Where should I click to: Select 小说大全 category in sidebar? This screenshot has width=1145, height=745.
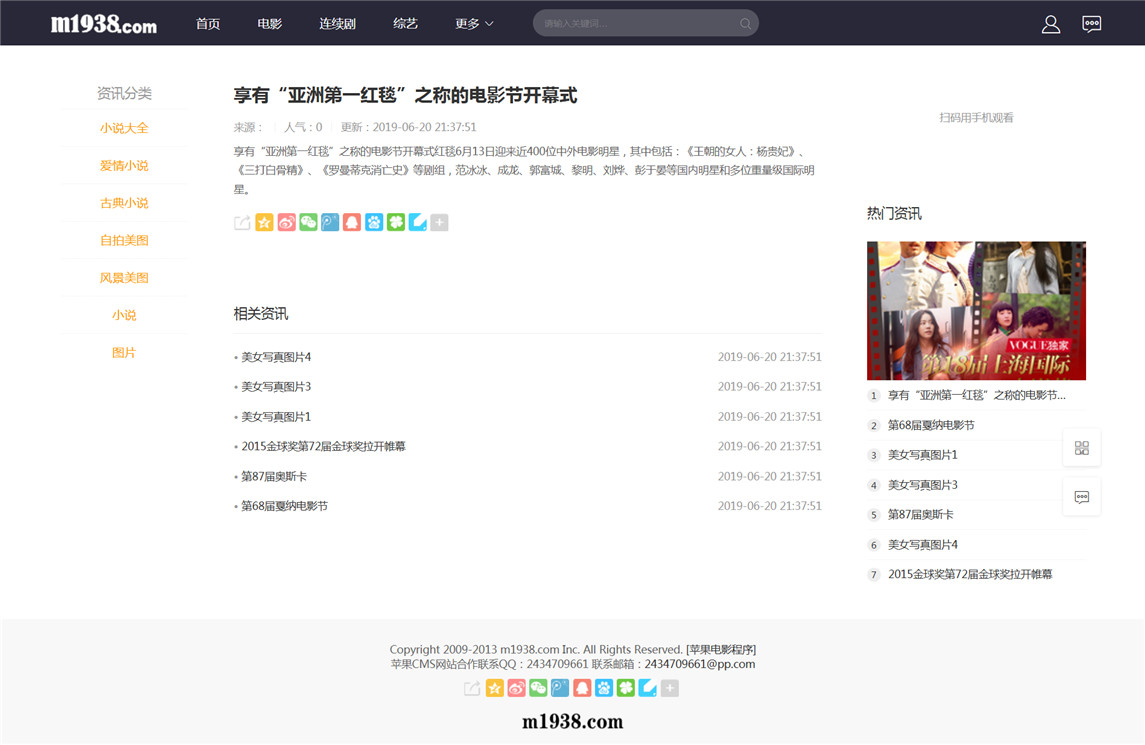tap(124, 128)
